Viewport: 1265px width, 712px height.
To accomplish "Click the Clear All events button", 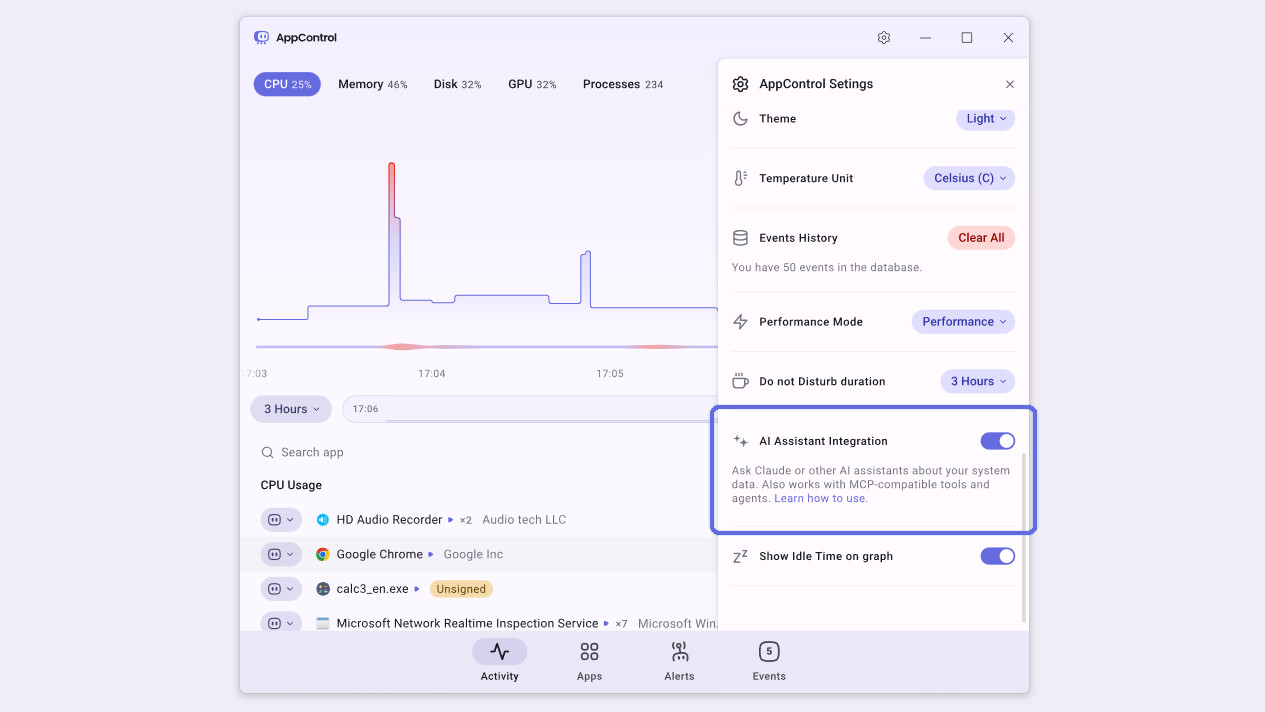I will point(981,237).
